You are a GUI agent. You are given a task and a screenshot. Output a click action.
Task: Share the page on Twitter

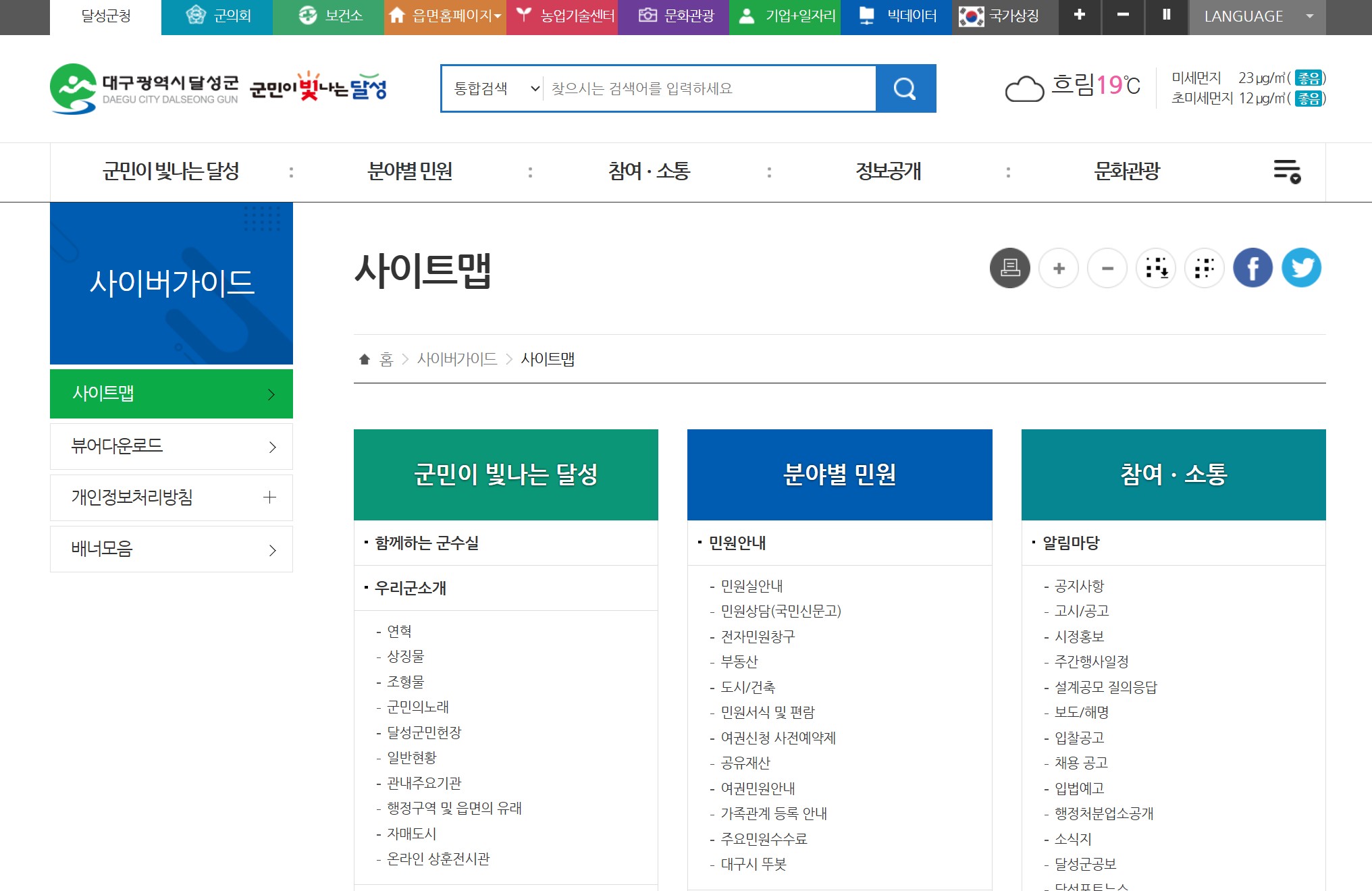[x=1301, y=268]
